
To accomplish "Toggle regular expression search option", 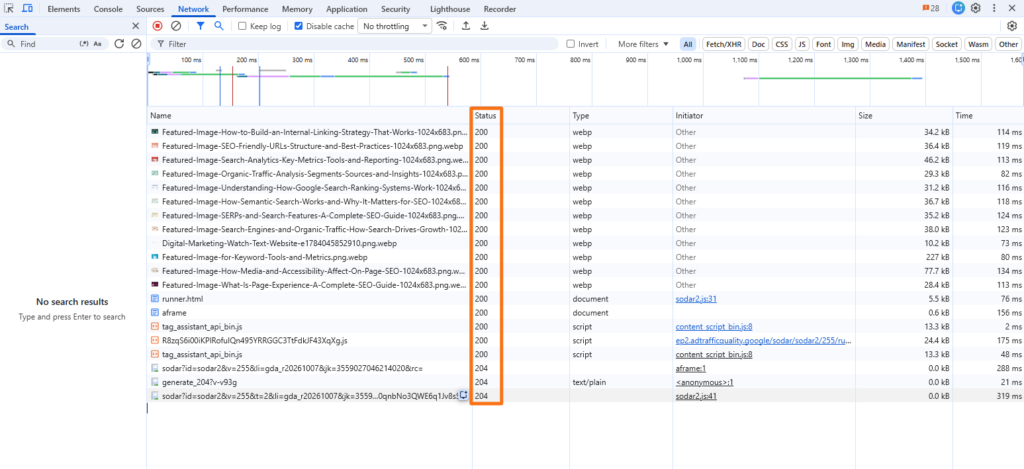I will pyautogui.click(x=84, y=44).
